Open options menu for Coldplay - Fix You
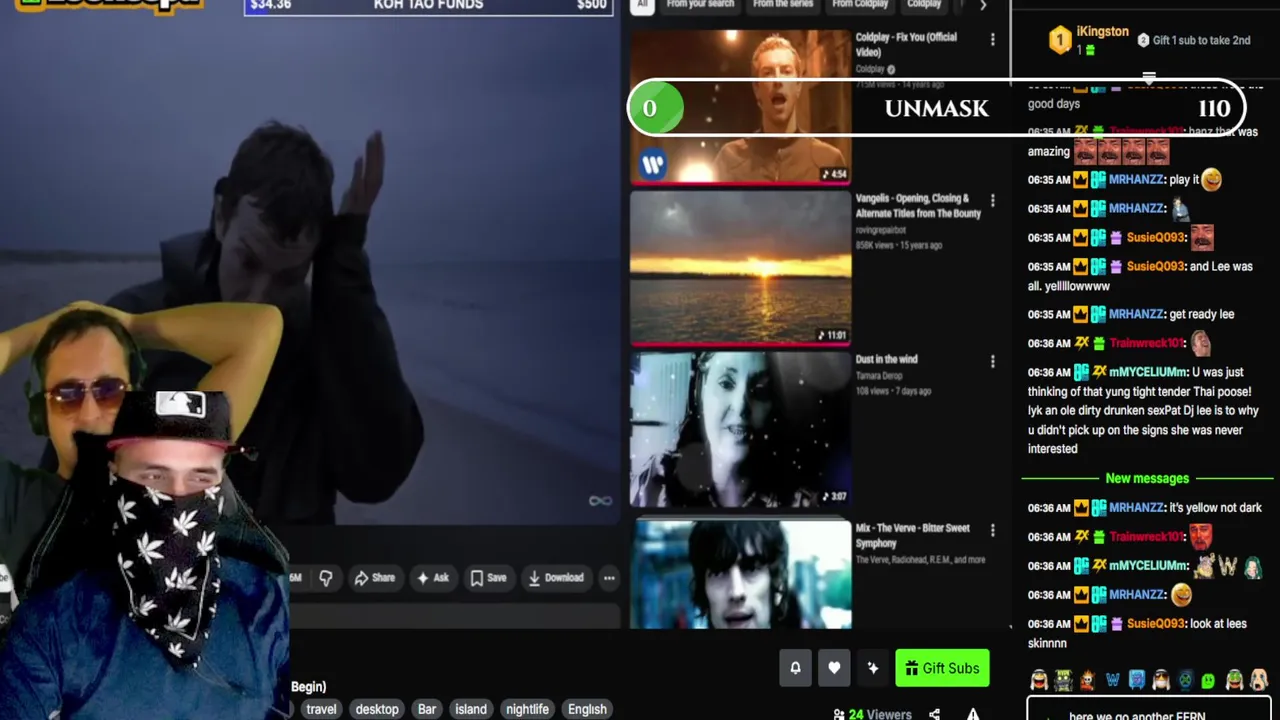Viewport: 1280px width, 720px height. tap(992, 40)
